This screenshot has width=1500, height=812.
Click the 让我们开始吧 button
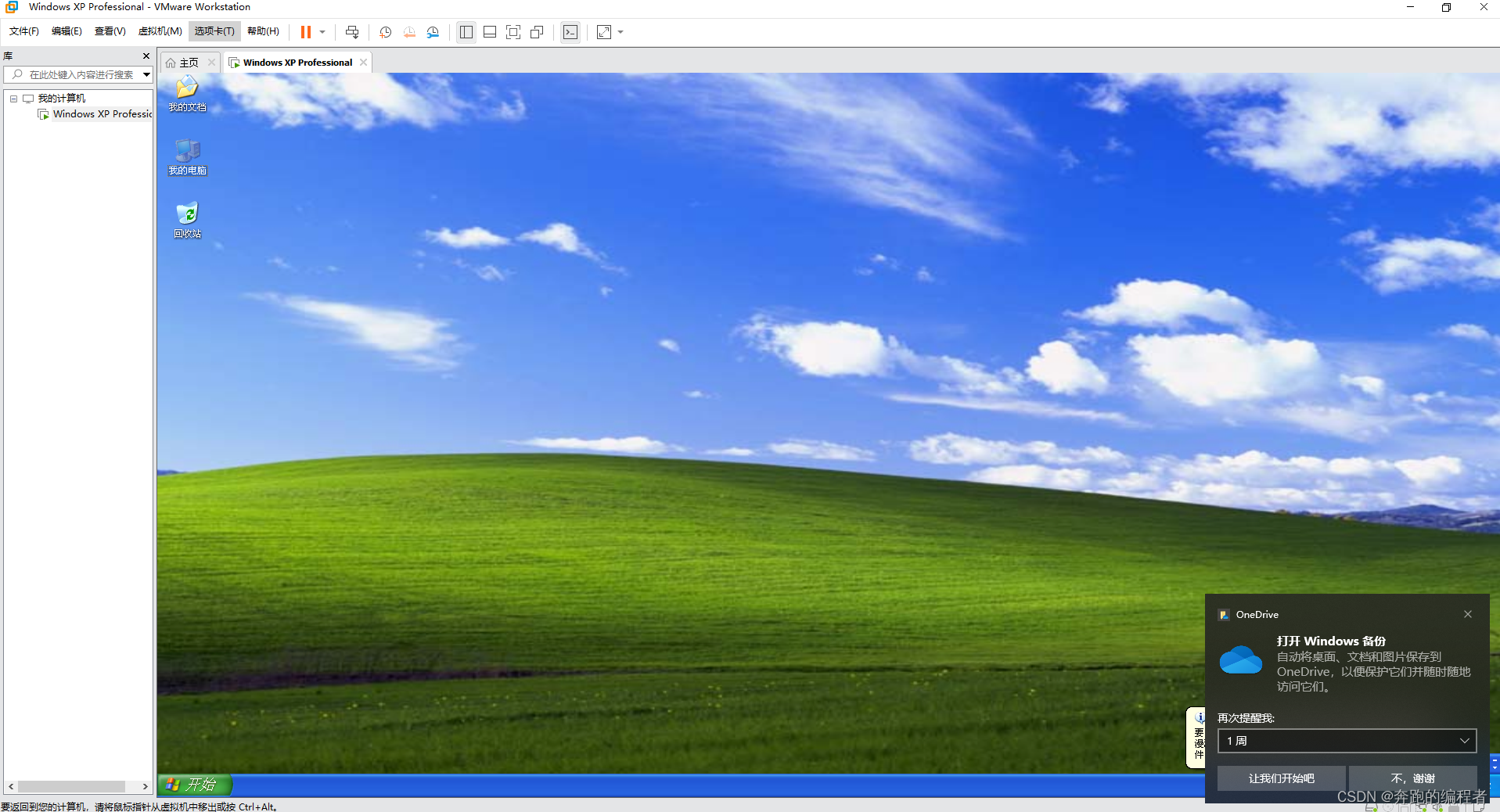pos(1281,778)
